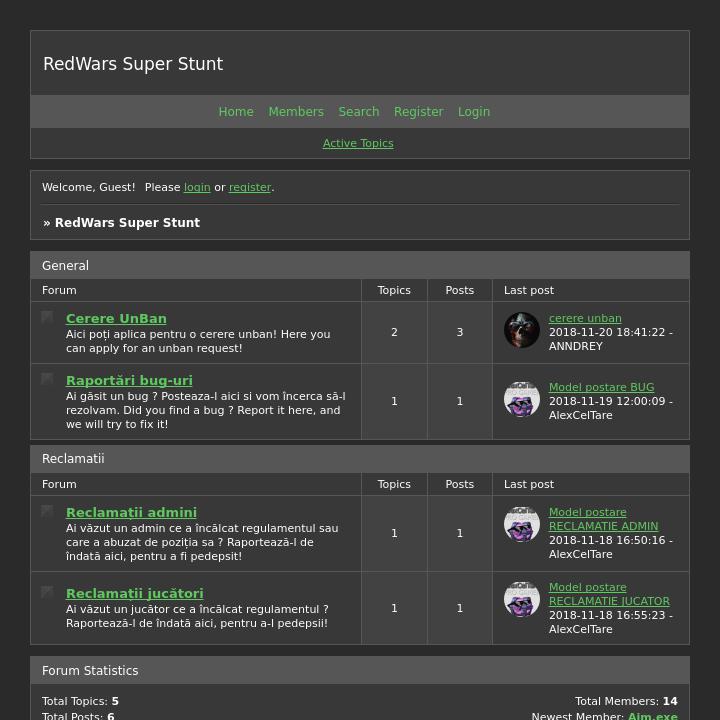Click the avatar beside Model postare BUG

(x=522, y=399)
